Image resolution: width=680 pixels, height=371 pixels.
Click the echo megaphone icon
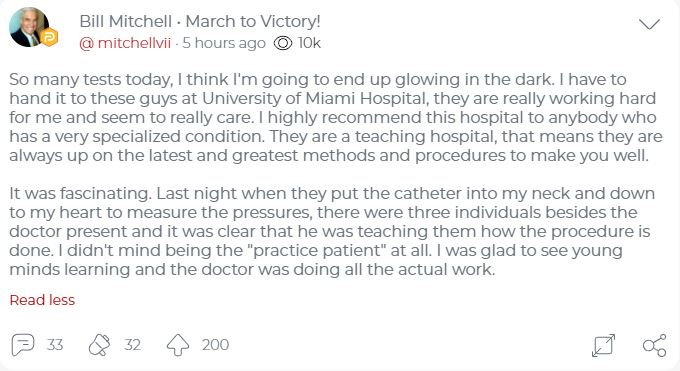(x=99, y=345)
